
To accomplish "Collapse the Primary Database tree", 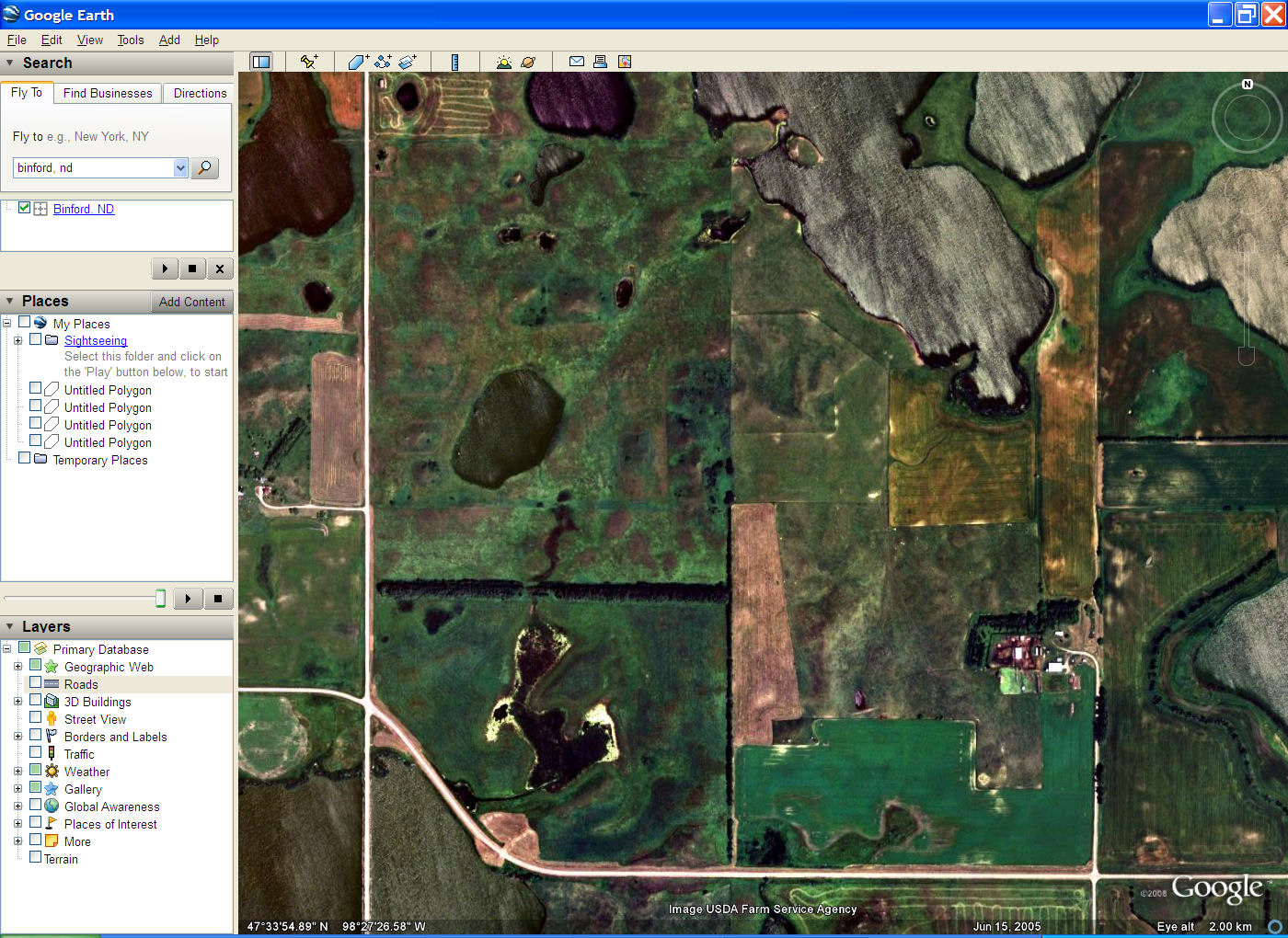I will 6,648.
